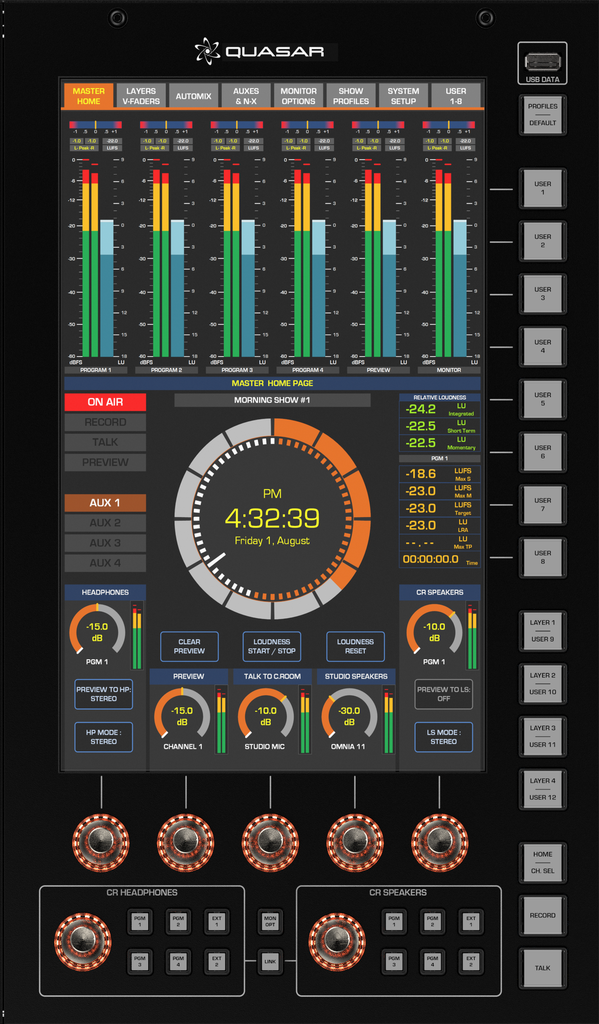This screenshot has height=1024, width=599.
Task: Click the LINK key between monitor sections
Action: click(270, 962)
